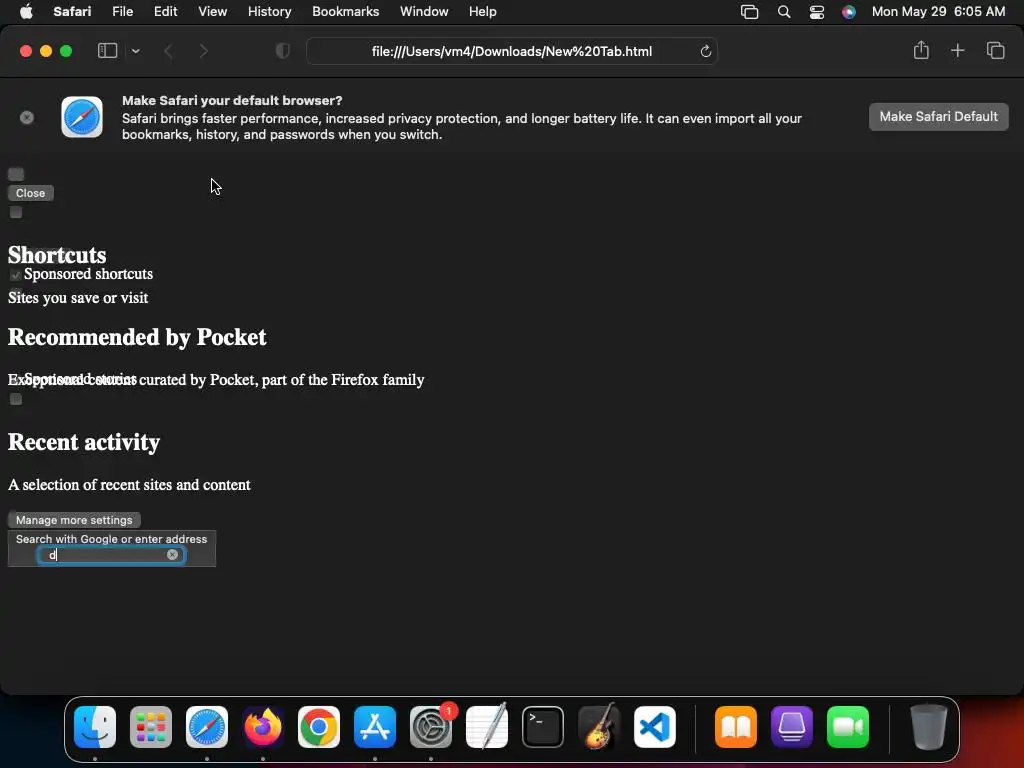
Task: Open the Bookmarks menu
Action: [x=345, y=12]
